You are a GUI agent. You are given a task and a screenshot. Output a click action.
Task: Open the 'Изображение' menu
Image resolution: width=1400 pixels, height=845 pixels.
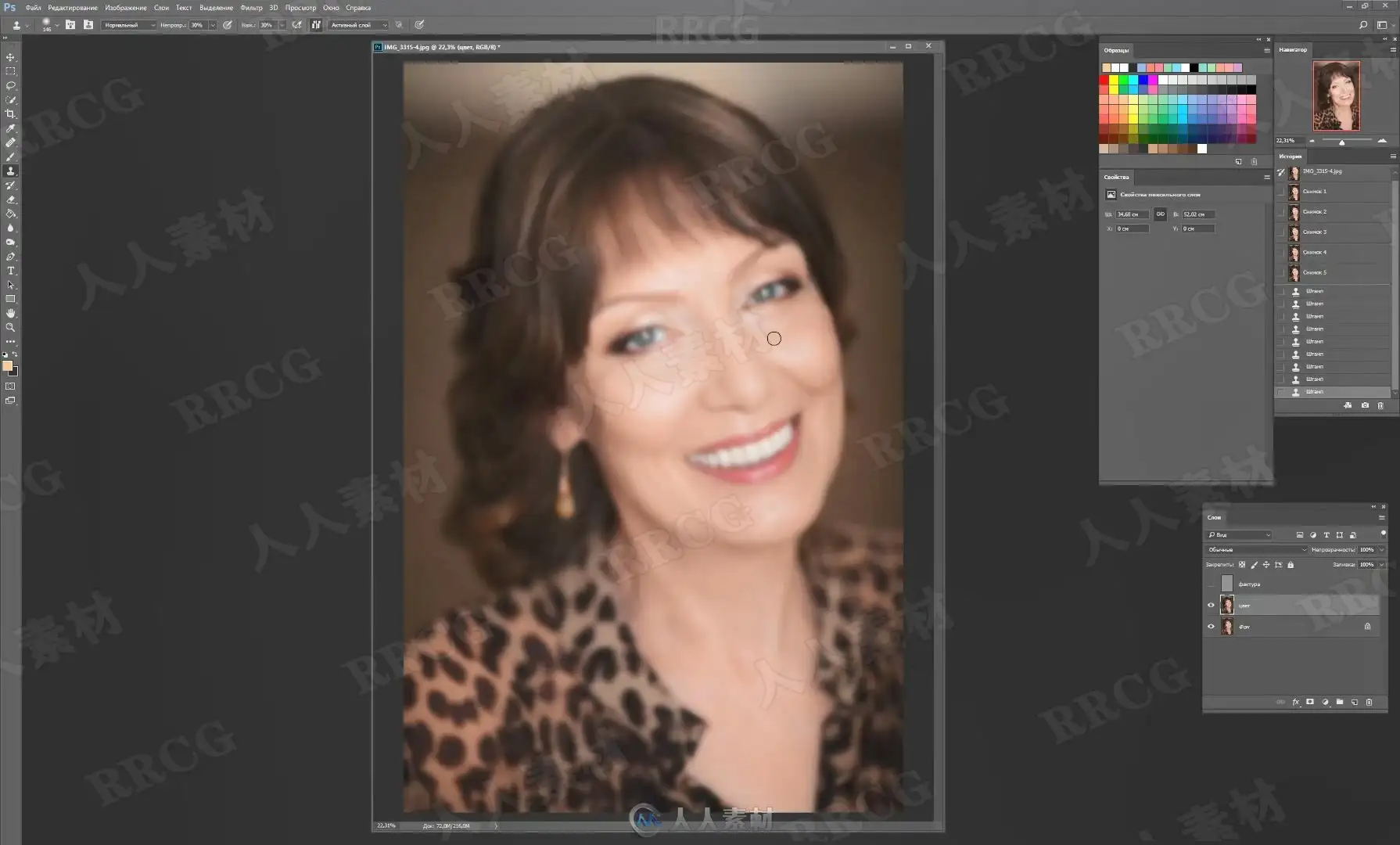pos(126,8)
